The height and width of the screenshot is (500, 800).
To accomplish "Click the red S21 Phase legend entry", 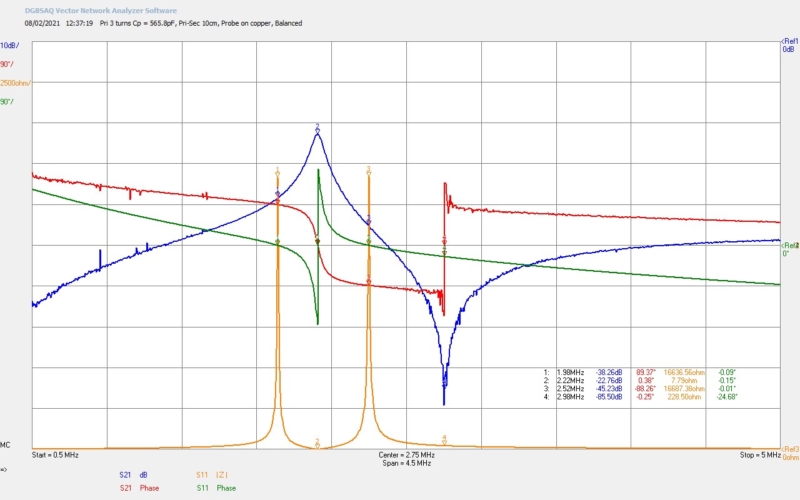I will point(139,488).
